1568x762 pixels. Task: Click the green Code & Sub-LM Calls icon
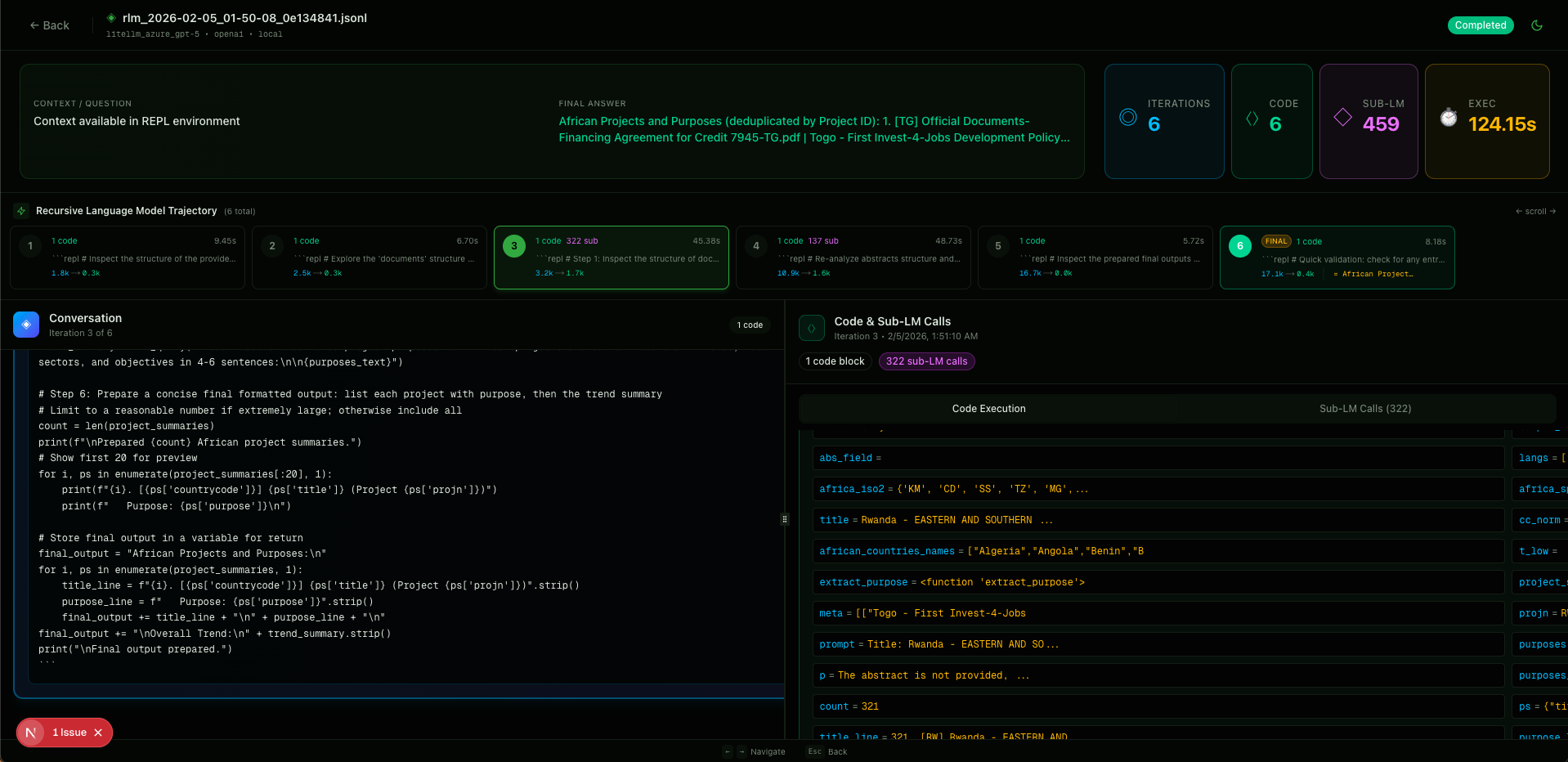pos(811,328)
